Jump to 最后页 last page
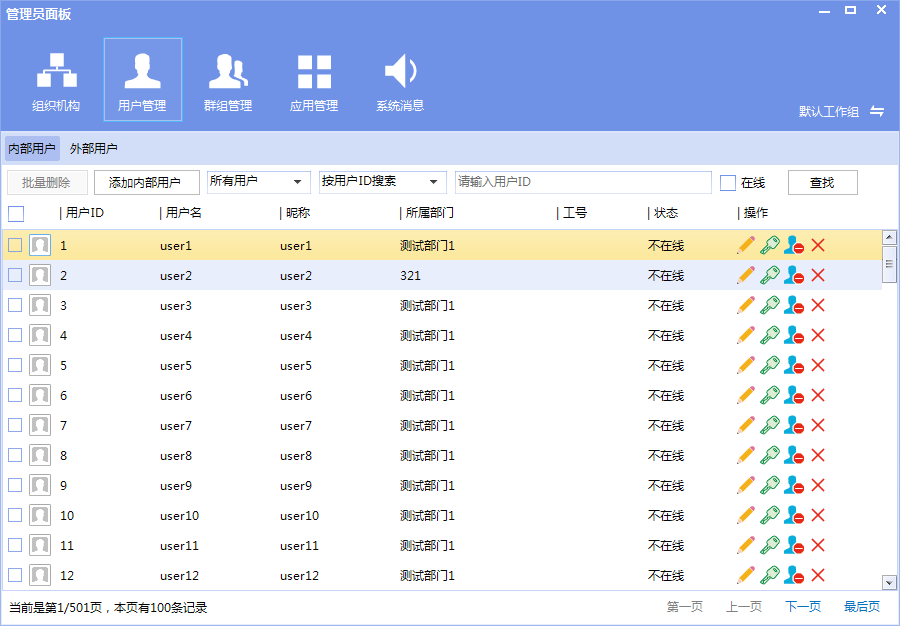Image resolution: width=900 pixels, height=626 pixels. coord(862,606)
